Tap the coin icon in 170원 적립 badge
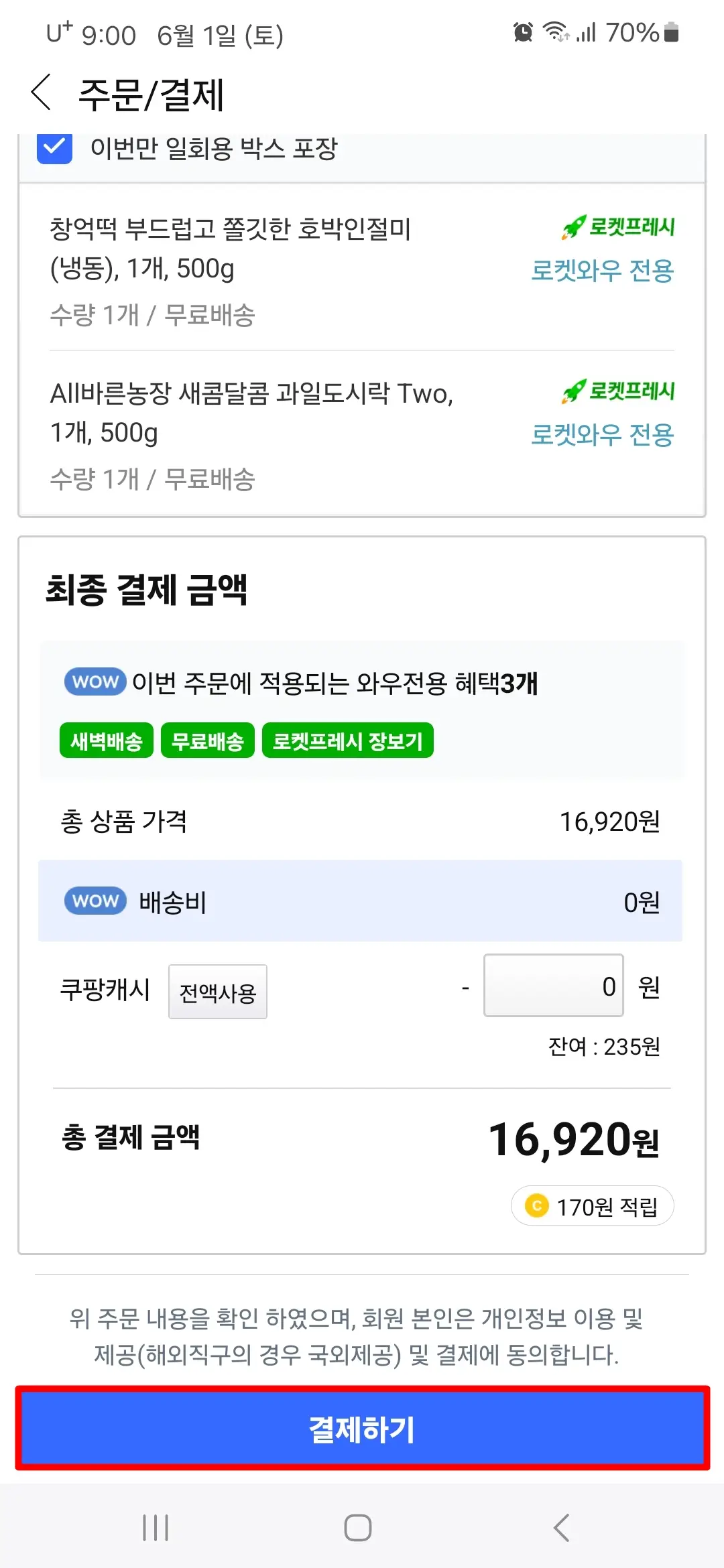The height and width of the screenshot is (1568, 724). (x=536, y=1205)
